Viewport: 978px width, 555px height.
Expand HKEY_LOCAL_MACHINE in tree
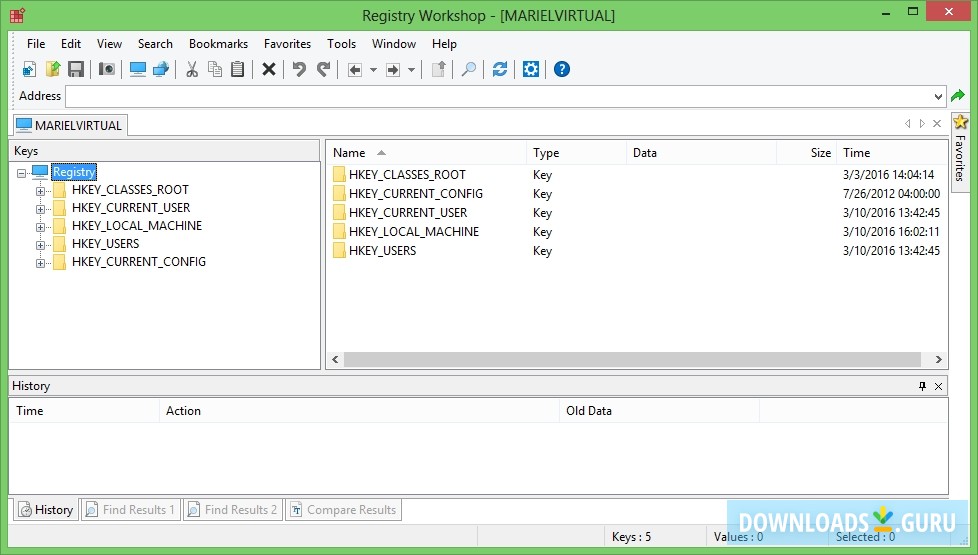[41, 227]
